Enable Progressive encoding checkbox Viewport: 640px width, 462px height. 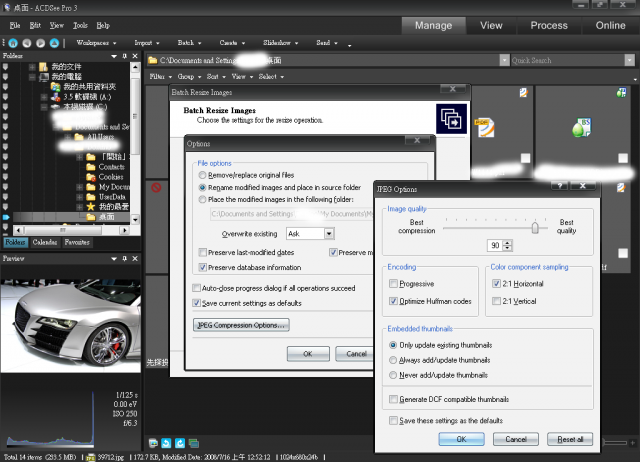(x=393, y=283)
